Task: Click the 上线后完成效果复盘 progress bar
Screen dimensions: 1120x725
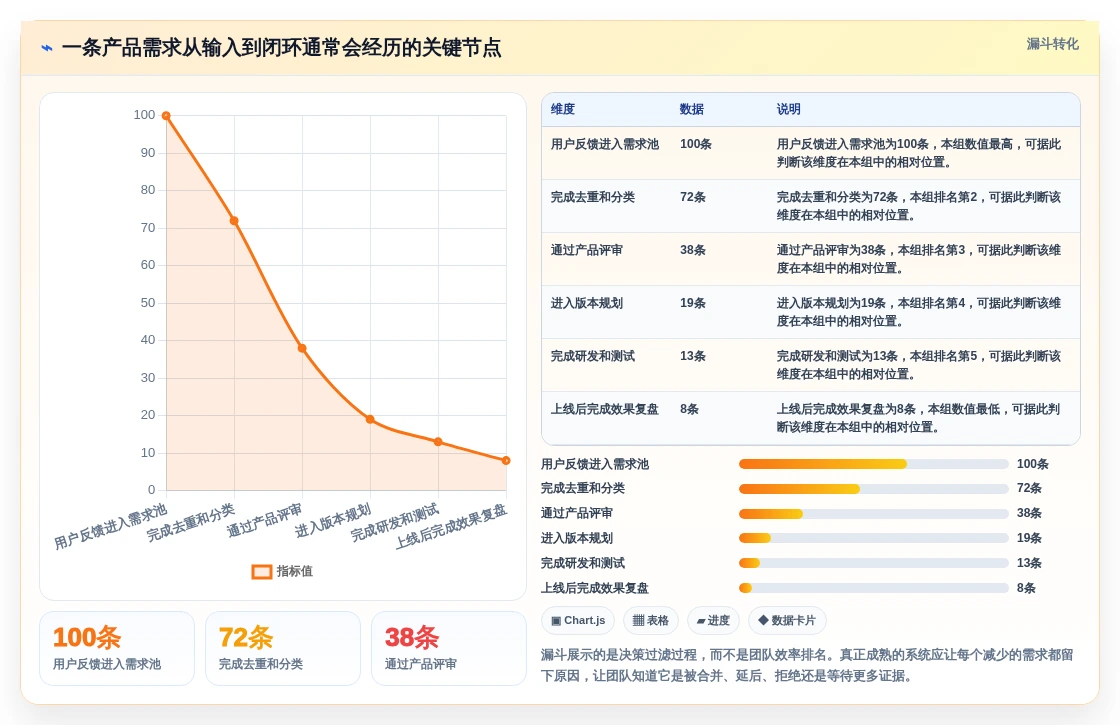Action: [874, 589]
